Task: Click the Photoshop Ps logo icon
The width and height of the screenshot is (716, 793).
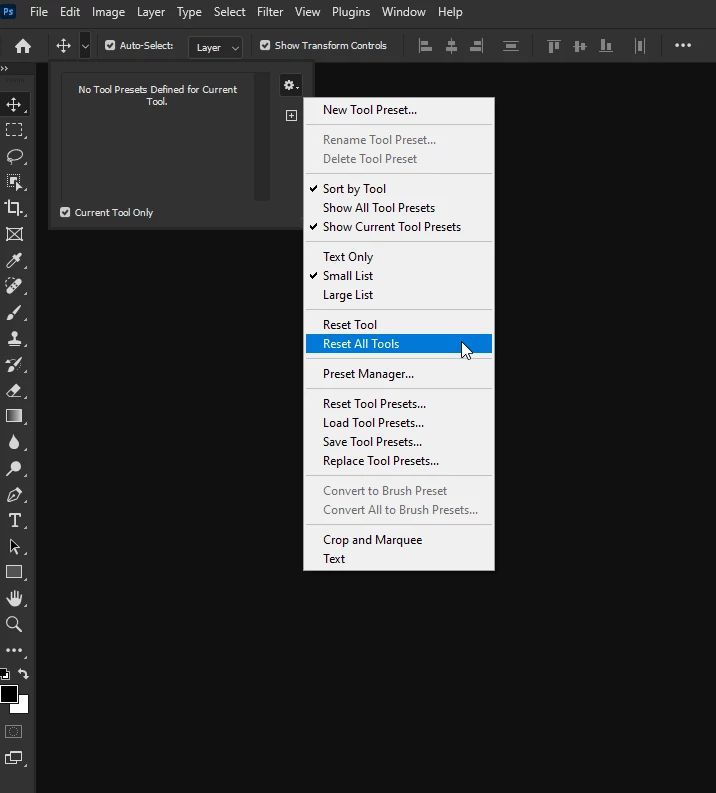Action: (x=8, y=12)
